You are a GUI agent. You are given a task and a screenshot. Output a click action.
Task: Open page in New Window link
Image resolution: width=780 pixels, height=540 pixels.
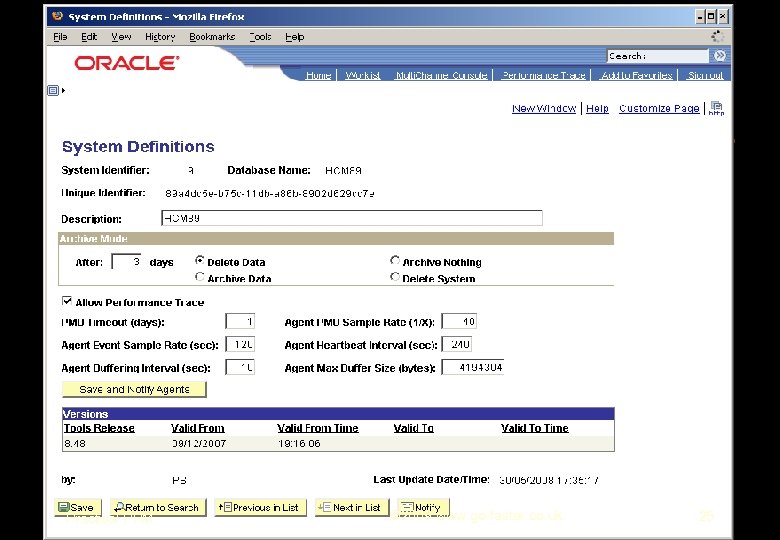tap(544, 108)
